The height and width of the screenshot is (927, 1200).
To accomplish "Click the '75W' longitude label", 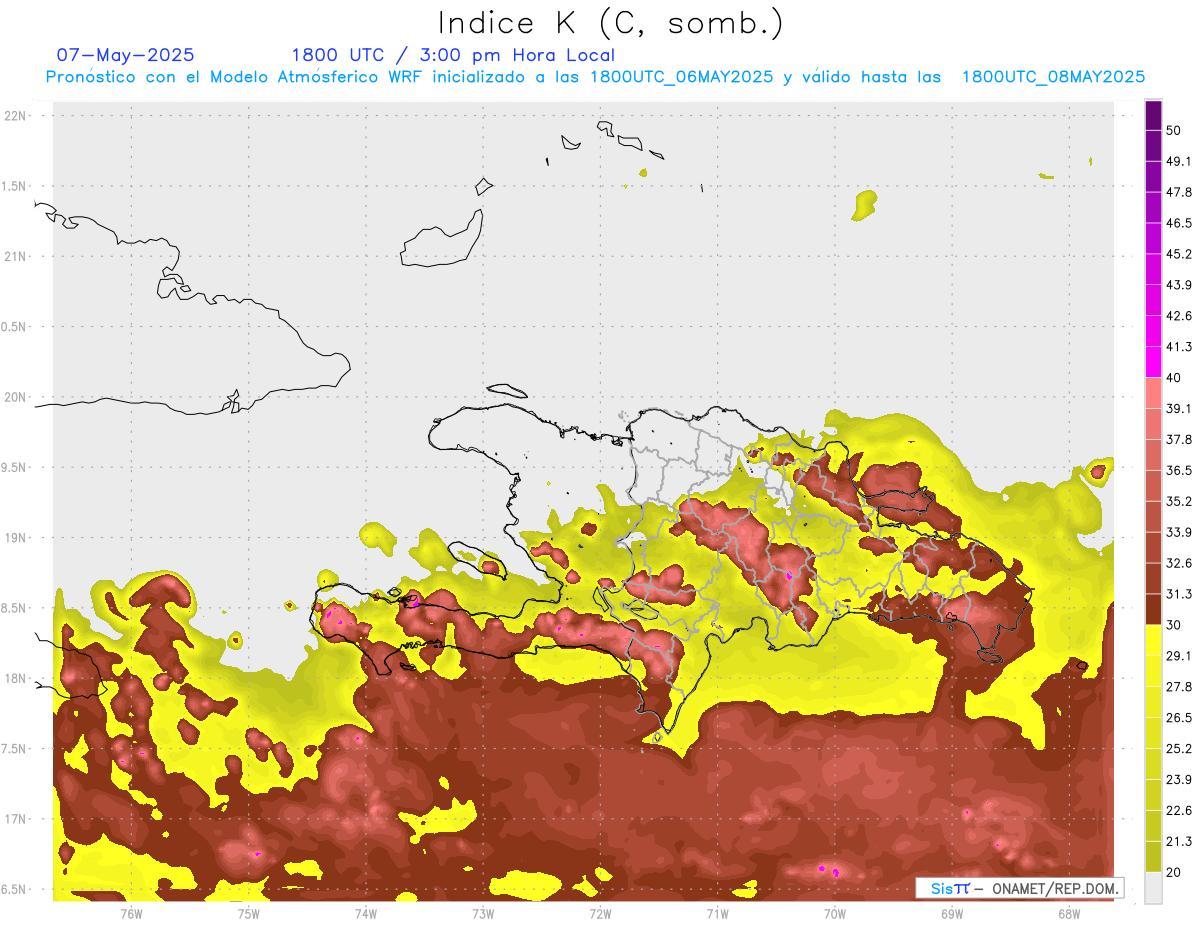I will (x=248, y=913).
